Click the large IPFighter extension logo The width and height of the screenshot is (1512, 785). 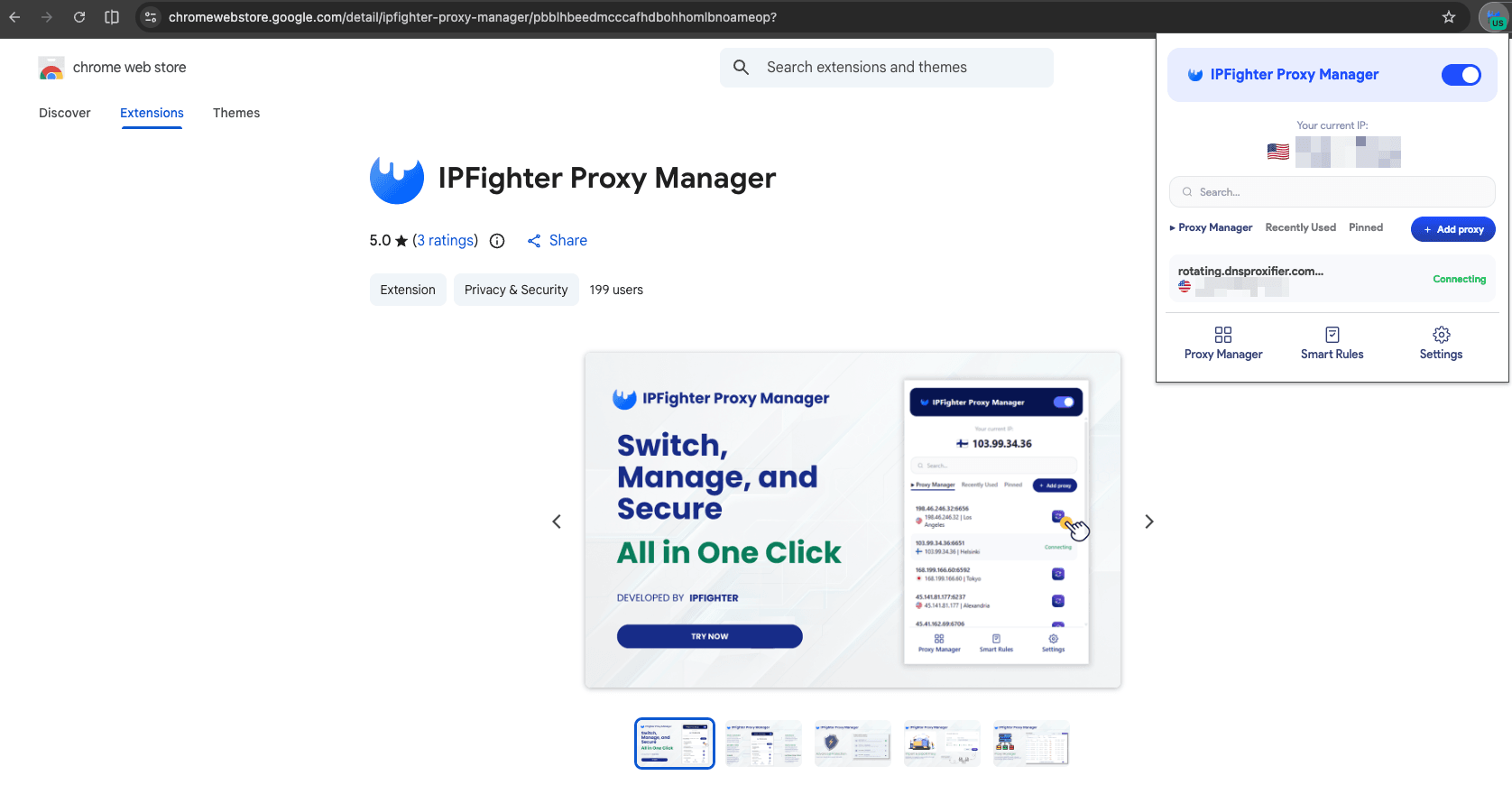397,178
